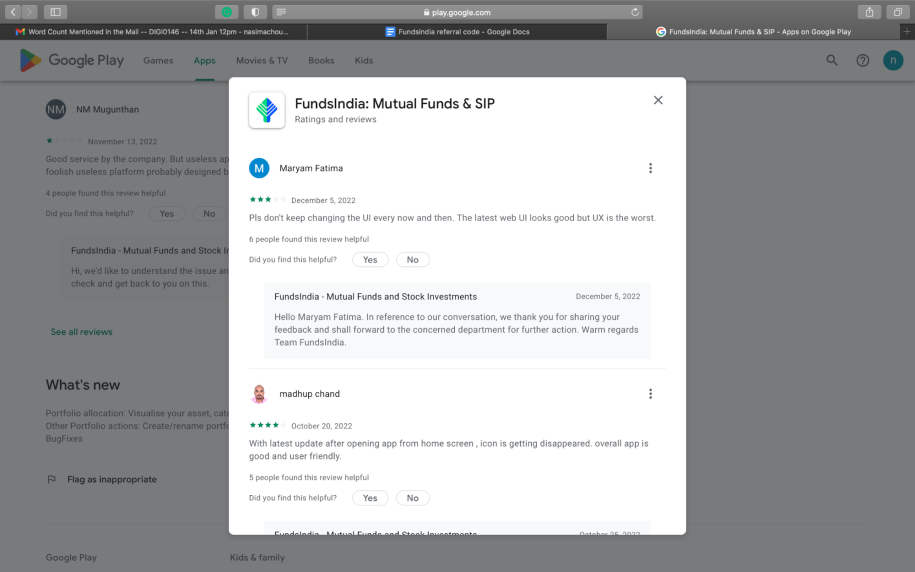The width and height of the screenshot is (915, 572).
Task: Open the FundsIndia app icon in dialog
Action: tap(267, 110)
